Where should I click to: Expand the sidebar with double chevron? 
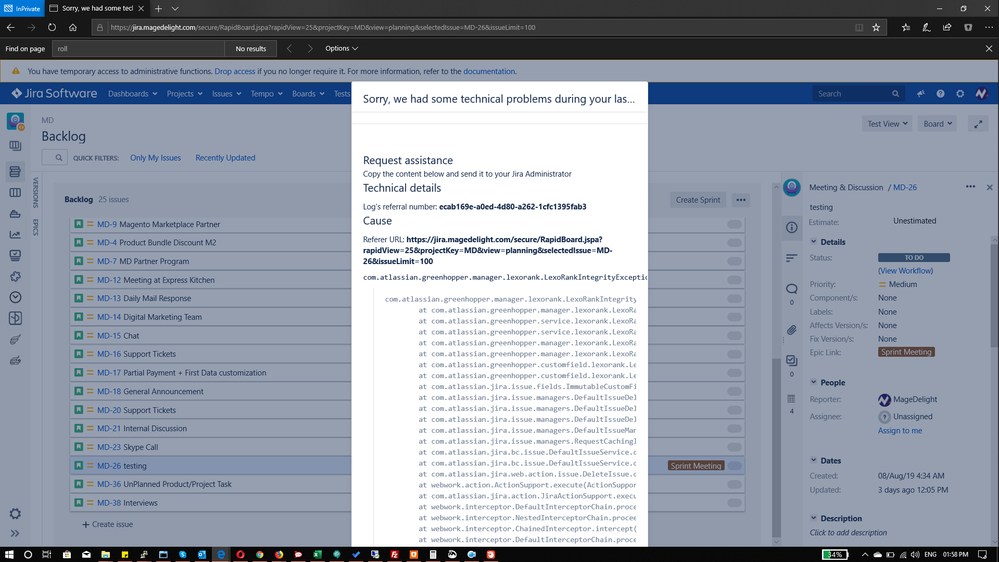click(15, 533)
